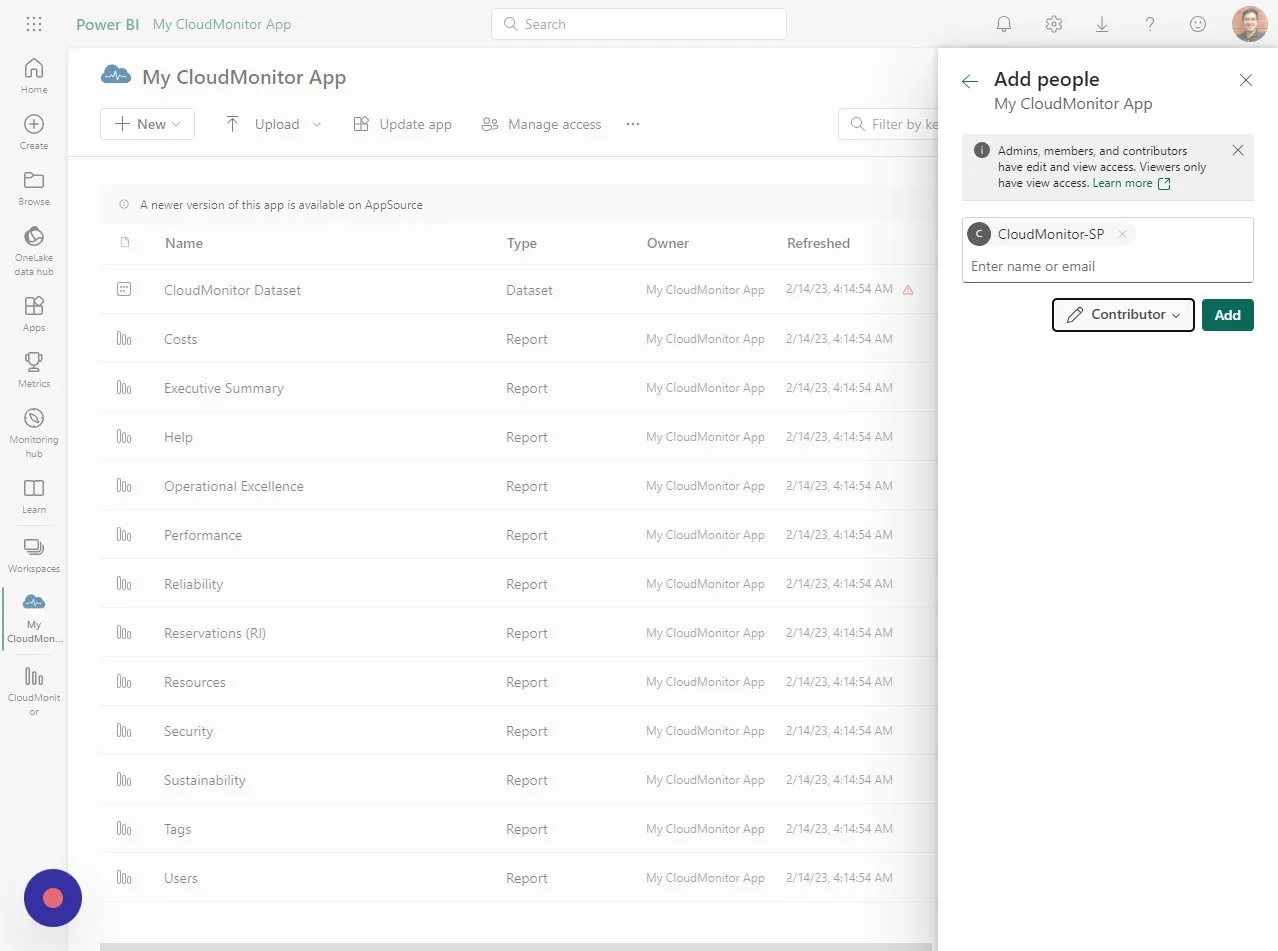Screen dimensions: 1278x951
Task: Click the horizontal scrollbar at bottom
Action: pos(516,946)
